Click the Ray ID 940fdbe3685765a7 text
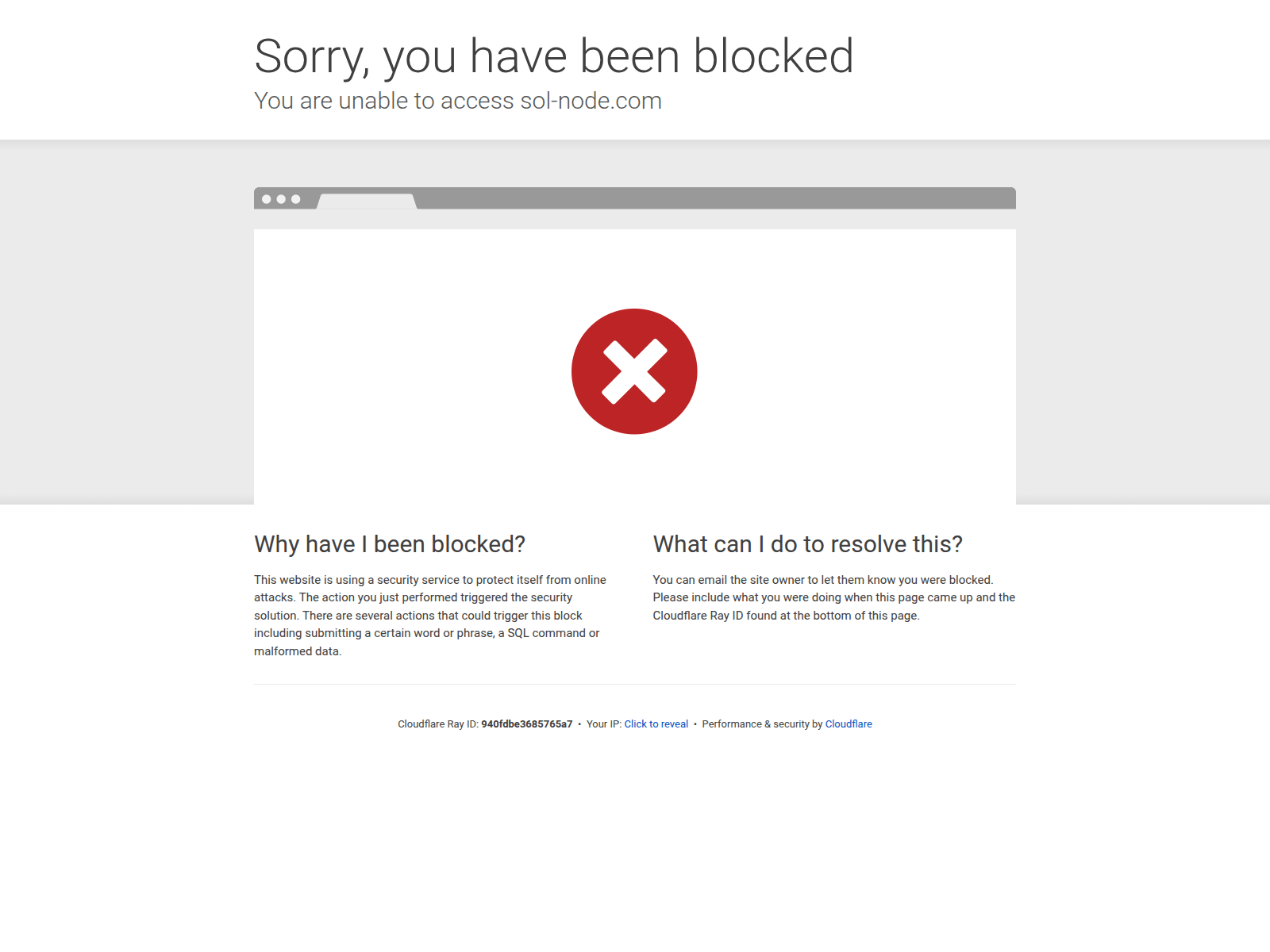1270x952 pixels. tap(526, 724)
